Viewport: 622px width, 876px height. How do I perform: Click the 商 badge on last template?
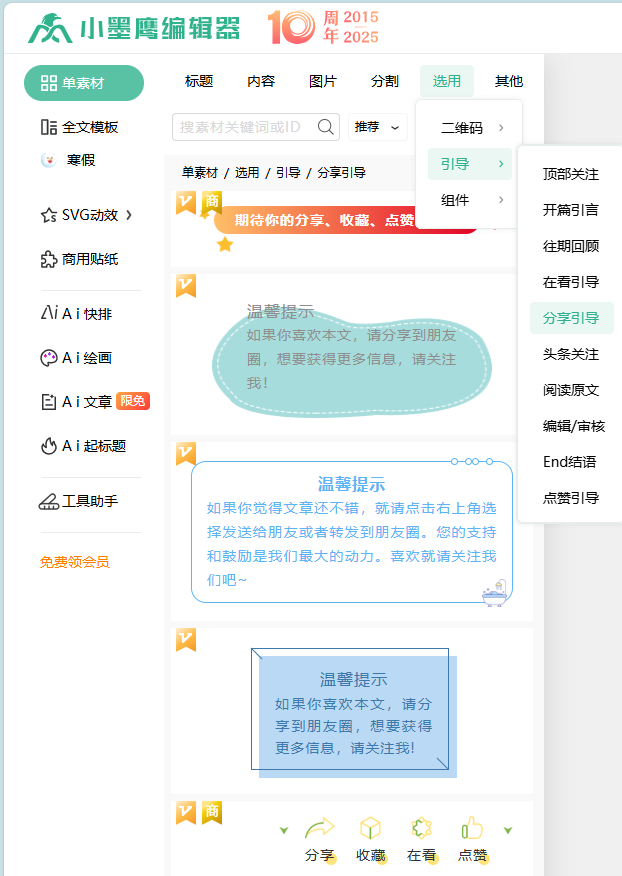211,812
